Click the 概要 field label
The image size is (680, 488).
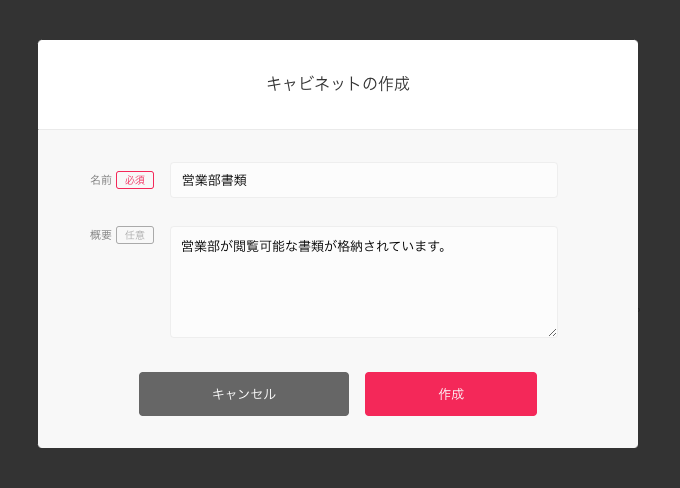100,235
